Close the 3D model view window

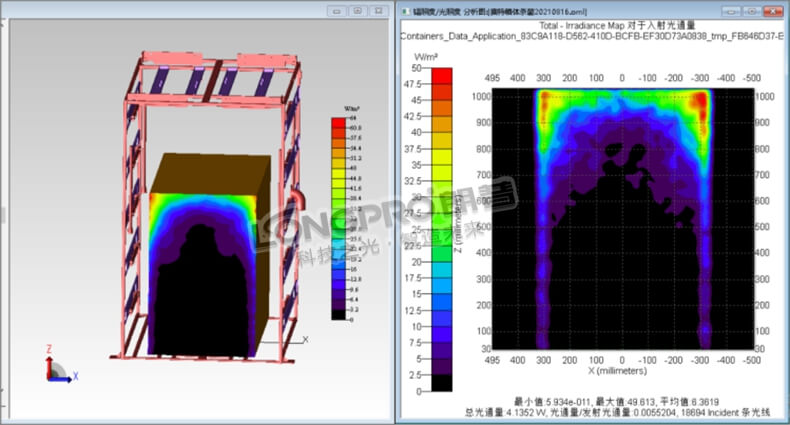tap(378, 10)
